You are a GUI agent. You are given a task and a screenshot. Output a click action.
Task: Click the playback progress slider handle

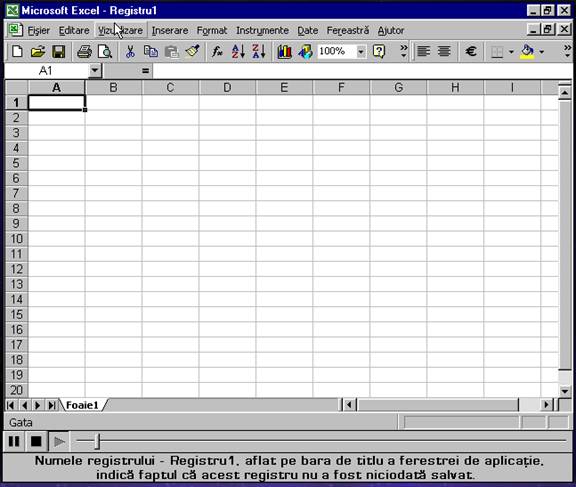(x=97, y=441)
